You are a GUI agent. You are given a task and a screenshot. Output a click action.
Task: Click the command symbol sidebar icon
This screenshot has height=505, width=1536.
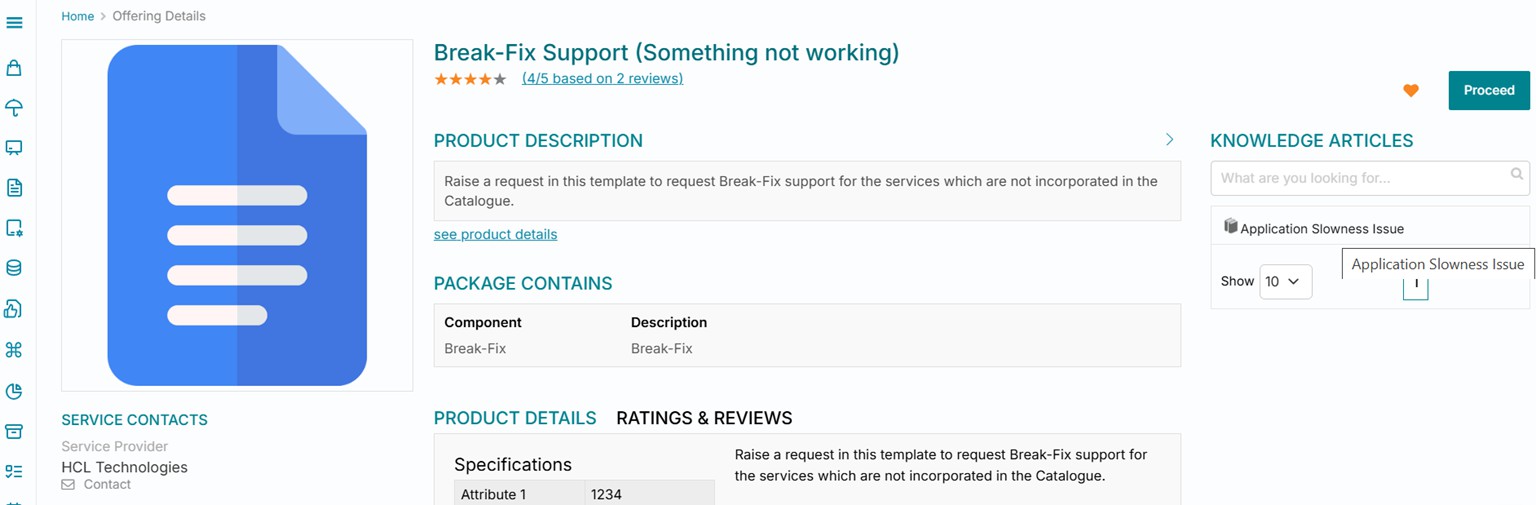coord(14,350)
